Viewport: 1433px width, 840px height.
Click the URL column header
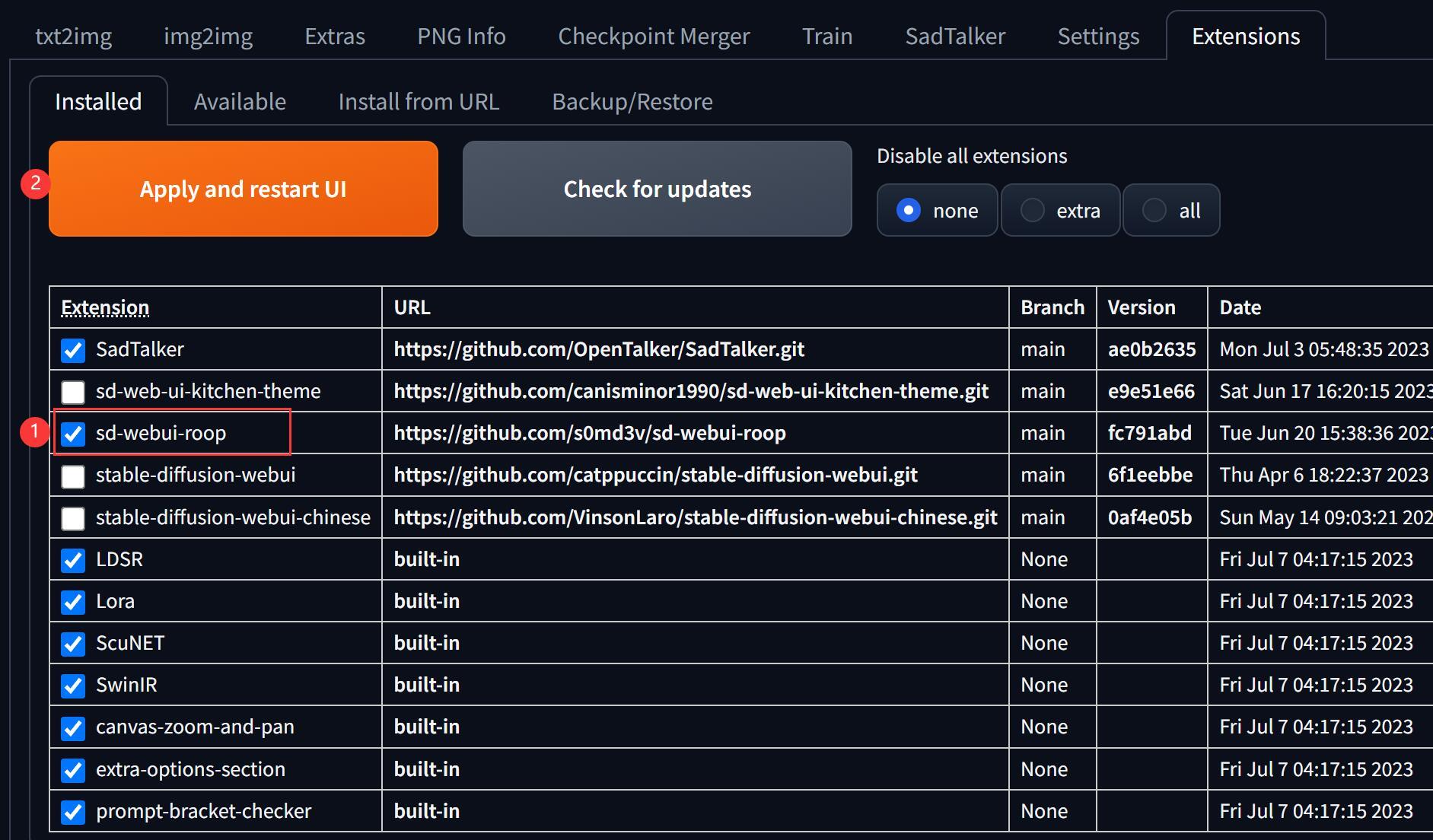tap(412, 307)
